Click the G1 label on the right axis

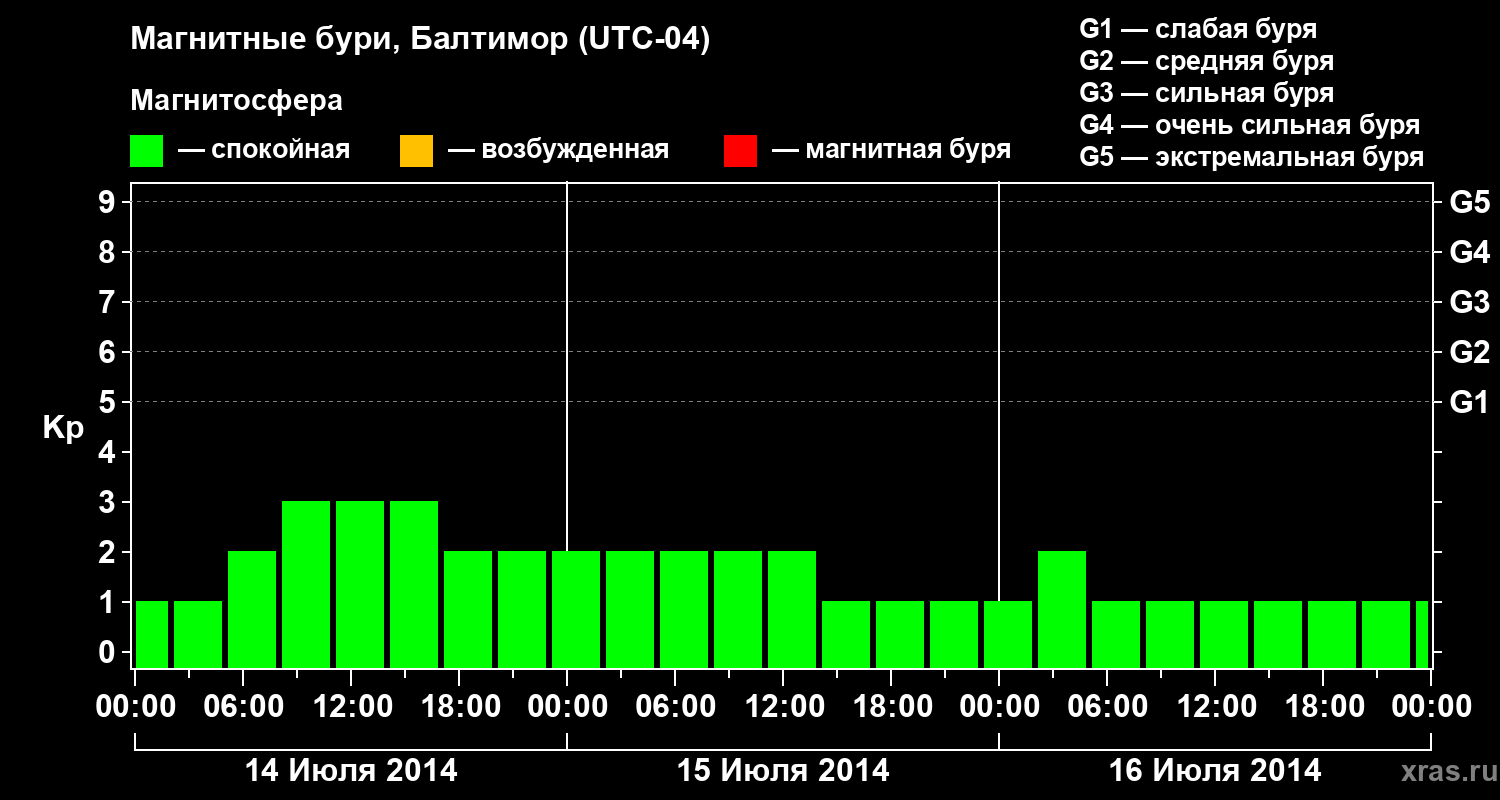[1469, 402]
